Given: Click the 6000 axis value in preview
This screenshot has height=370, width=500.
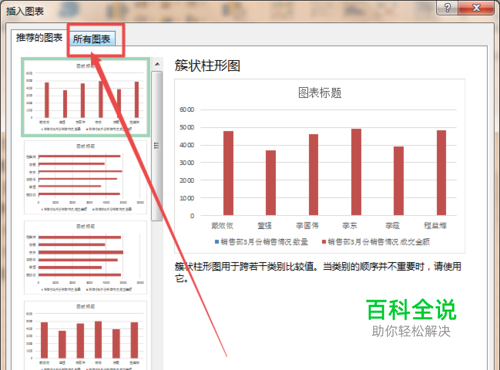Looking at the screenshot, I should [187, 110].
